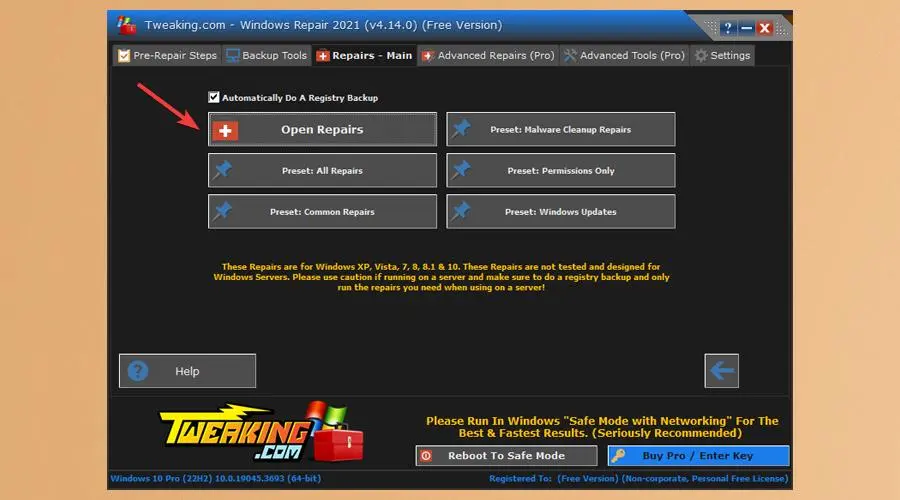Minimize the Windows Repair window
Screen dimensions: 900x500
(x=746, y=28)
